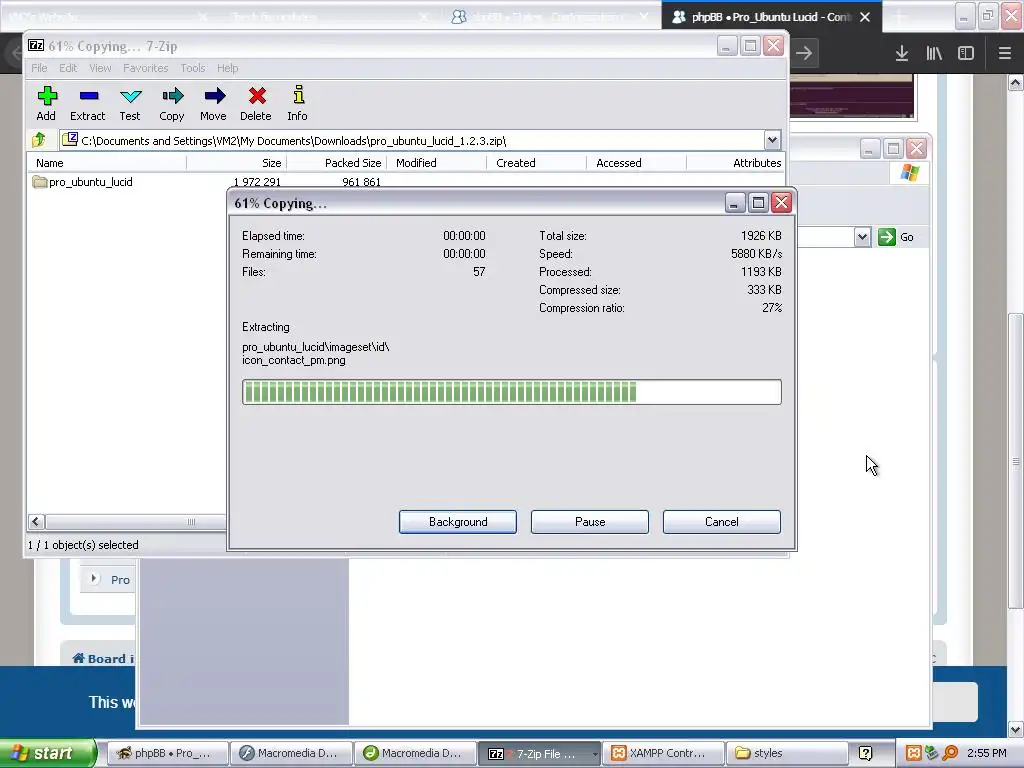Click the 7-Zip address path field
The height and width of the screenshot is (768, 1024).
(413, 140)
